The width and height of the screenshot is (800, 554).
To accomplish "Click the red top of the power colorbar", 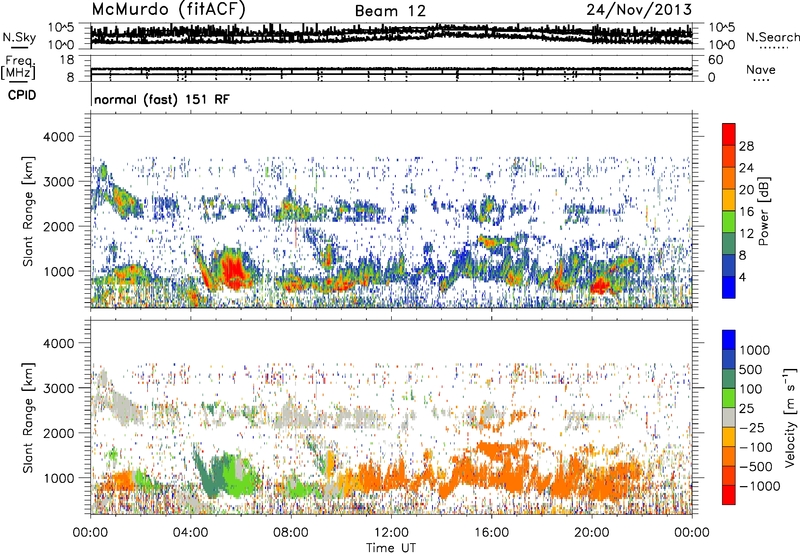I will (729, 134).
